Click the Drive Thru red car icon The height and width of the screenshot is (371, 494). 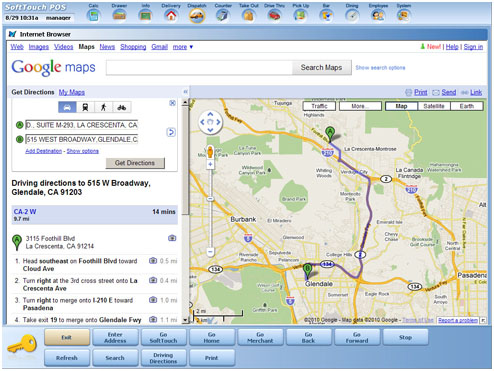coord(274,15)
